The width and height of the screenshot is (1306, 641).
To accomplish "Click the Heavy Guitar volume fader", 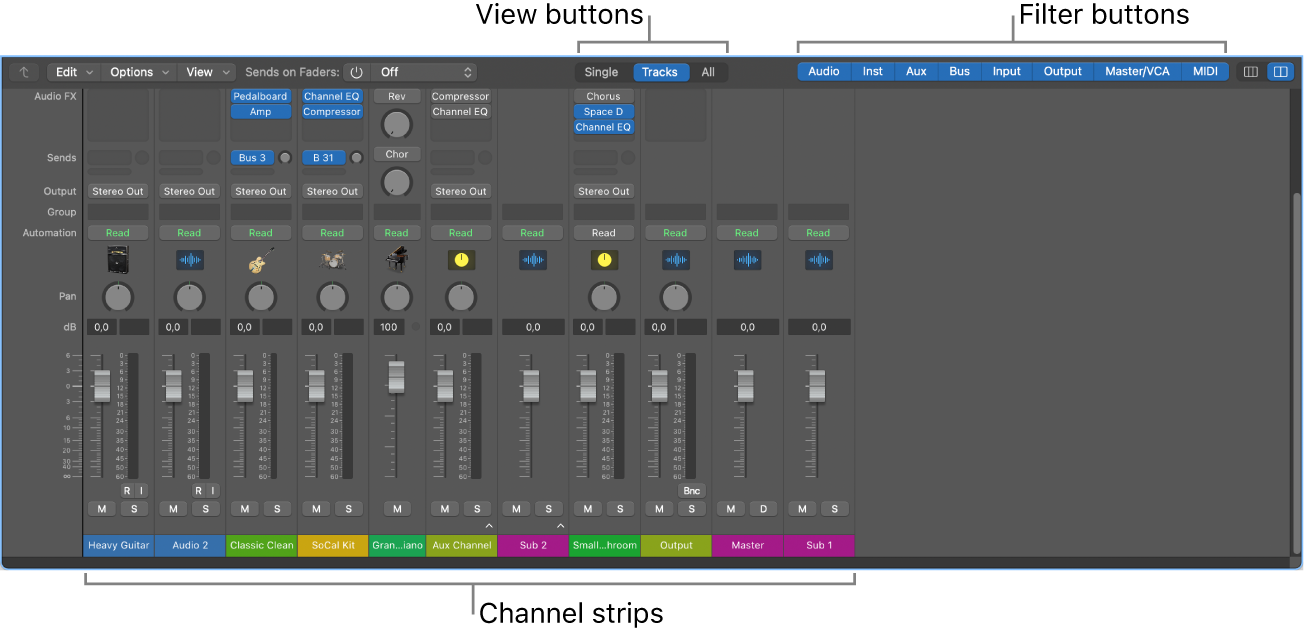I will [102, 386].
